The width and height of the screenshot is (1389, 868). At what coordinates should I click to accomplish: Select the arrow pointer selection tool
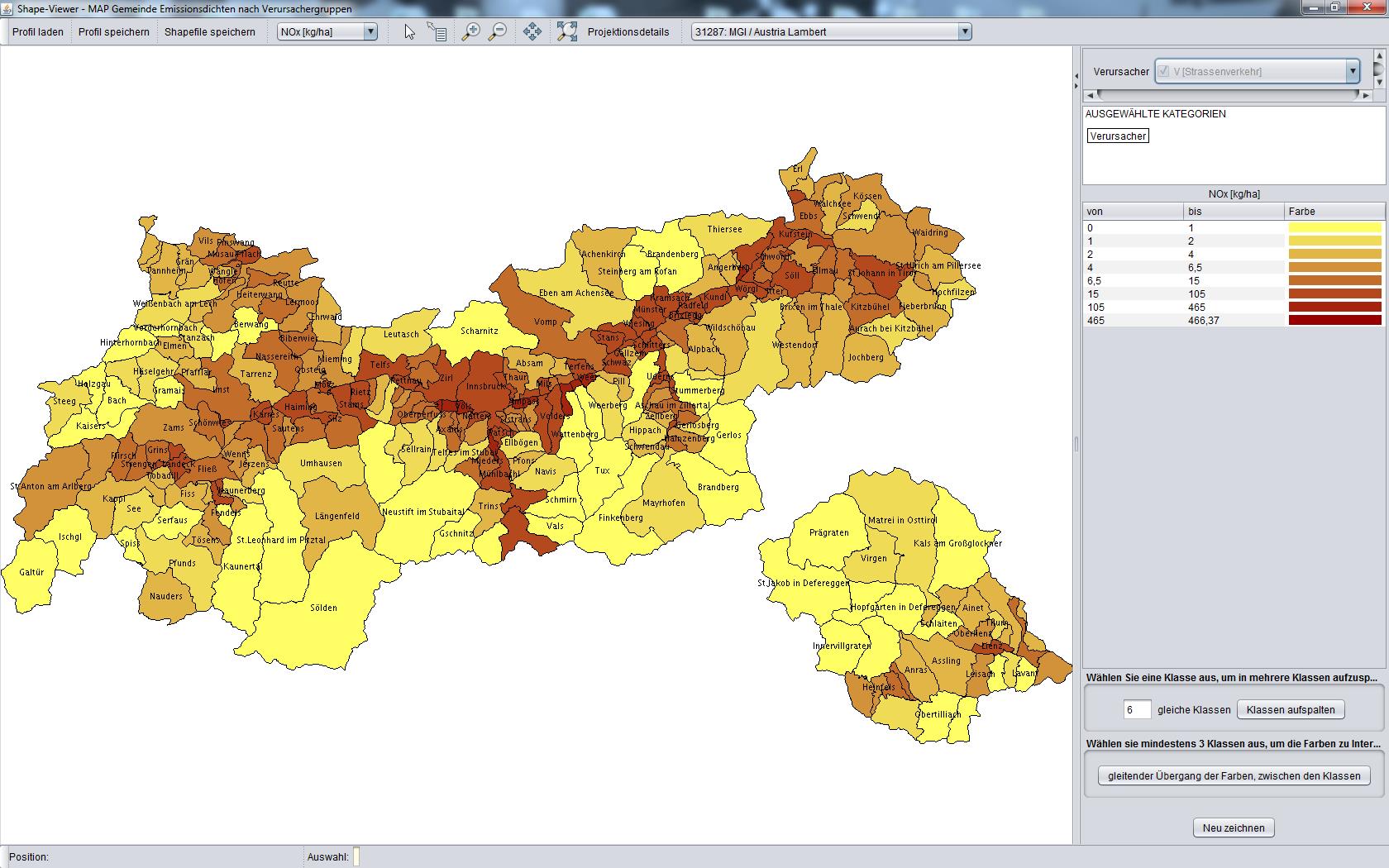(409, 32)
